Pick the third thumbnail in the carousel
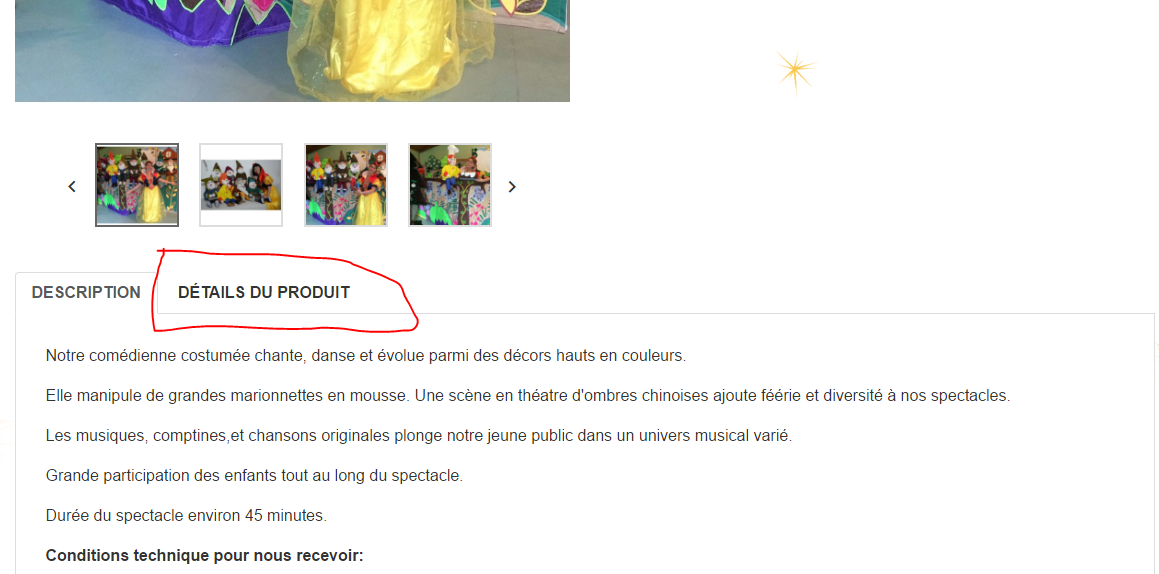The image size is (1159, 574). tap(346, 185)
